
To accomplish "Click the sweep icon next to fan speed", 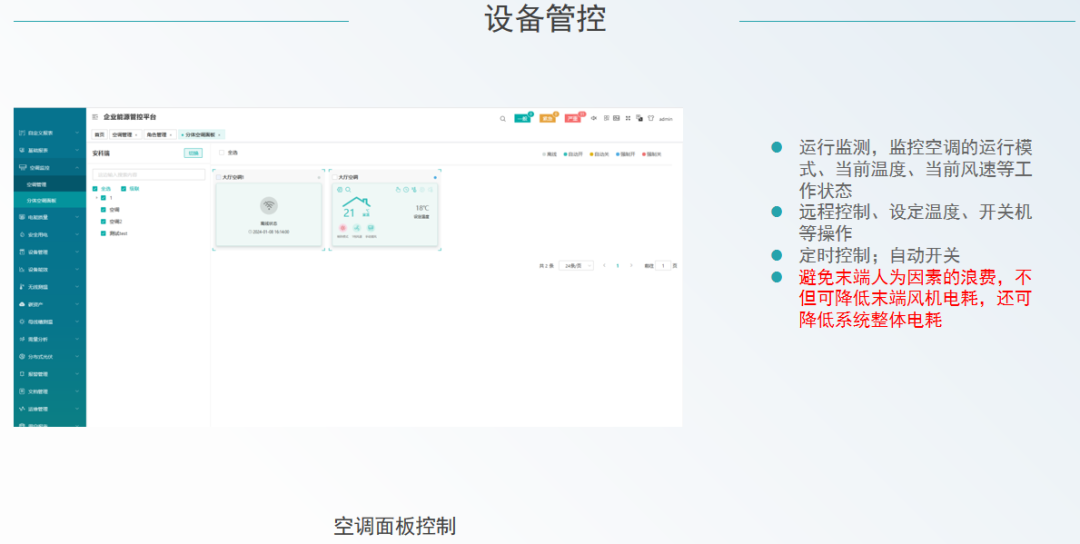I will (371, 228).
